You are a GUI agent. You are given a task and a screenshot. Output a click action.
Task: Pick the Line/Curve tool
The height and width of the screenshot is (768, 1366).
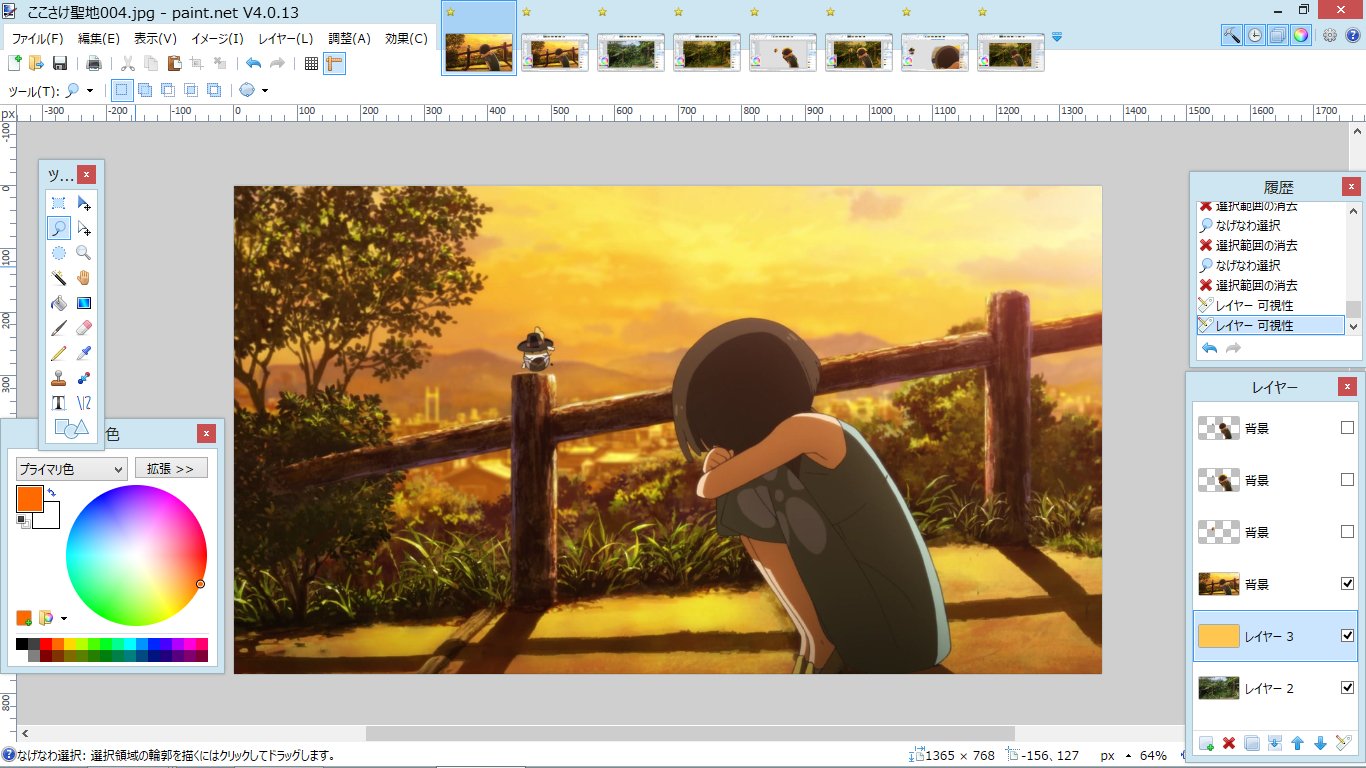[x=84, y=403]
